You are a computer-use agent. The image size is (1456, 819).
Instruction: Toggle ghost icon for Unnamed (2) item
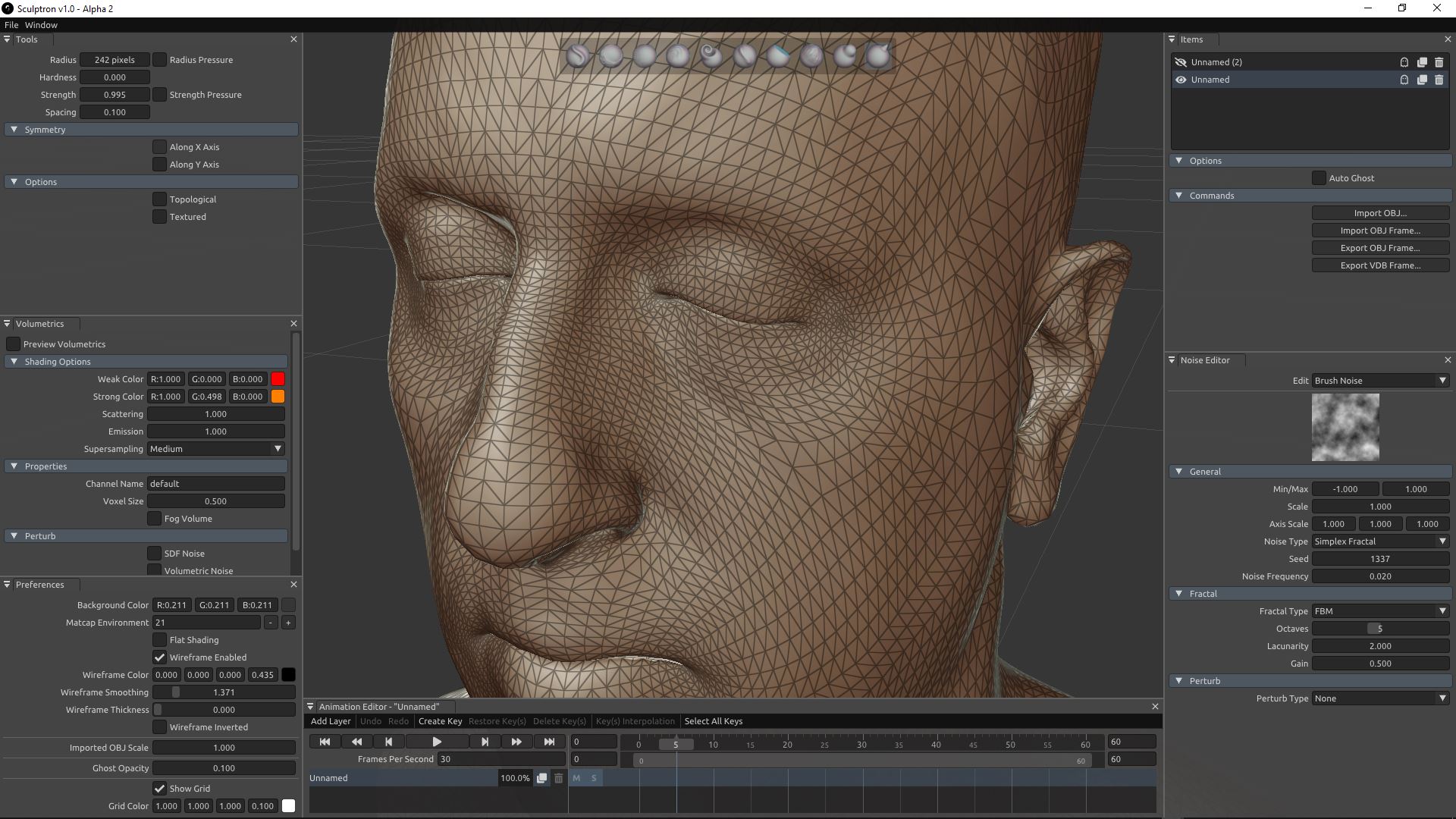pyautogui.click(x=1404, y=62)
